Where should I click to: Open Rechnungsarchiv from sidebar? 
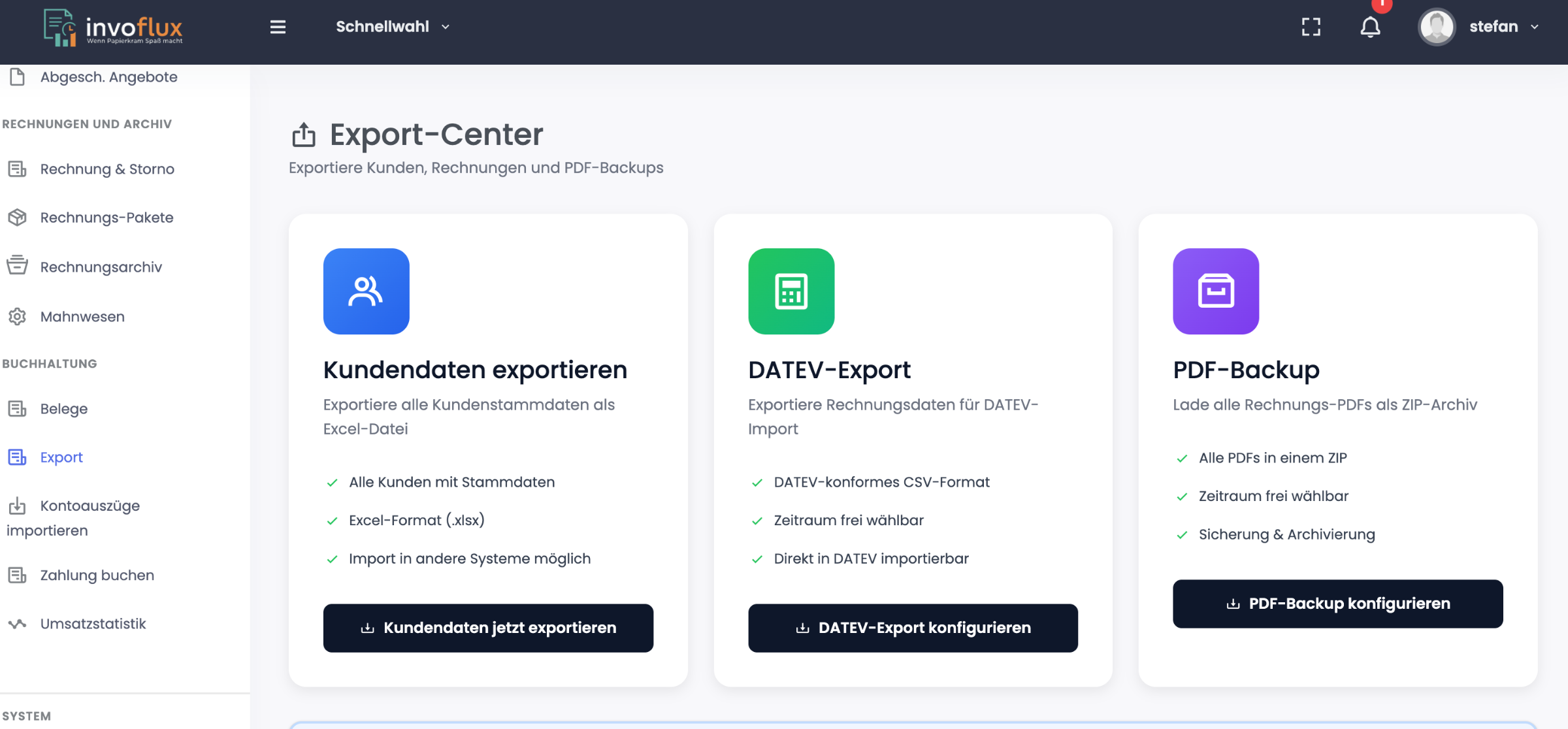click(x=101, y=267)
